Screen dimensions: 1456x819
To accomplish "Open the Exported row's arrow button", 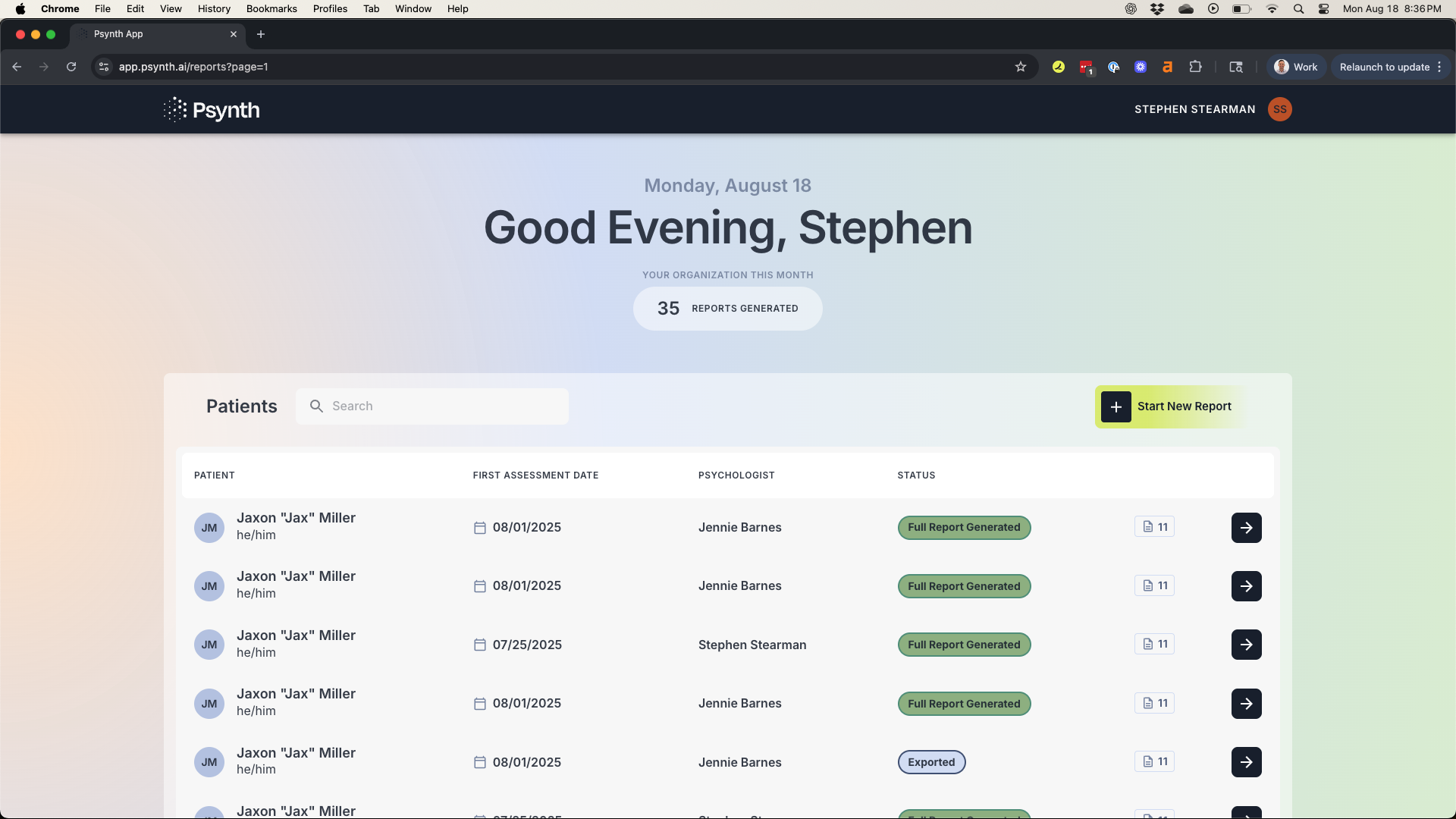I will pos(1246,762).
